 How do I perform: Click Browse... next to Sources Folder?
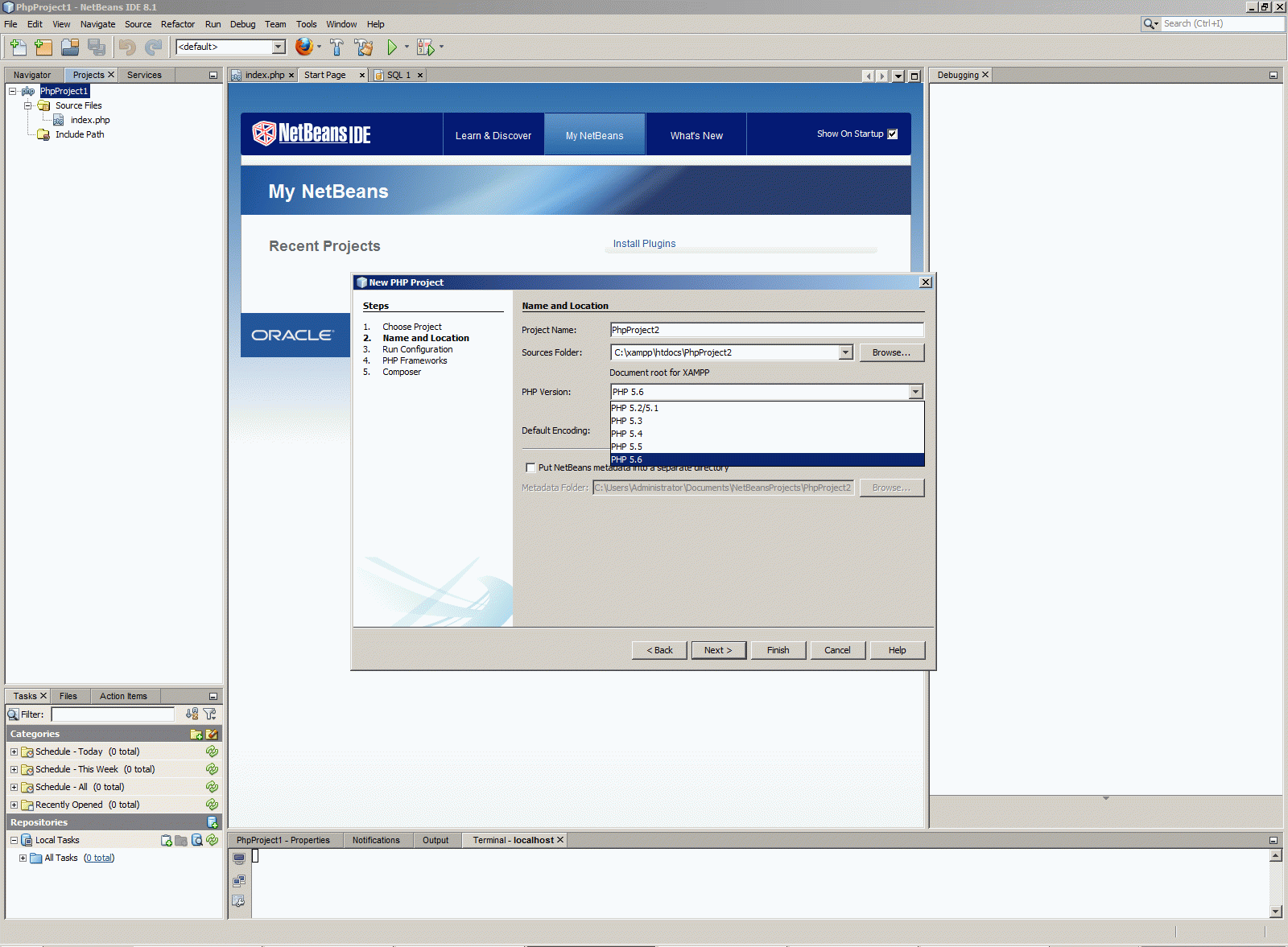[892, 352]
